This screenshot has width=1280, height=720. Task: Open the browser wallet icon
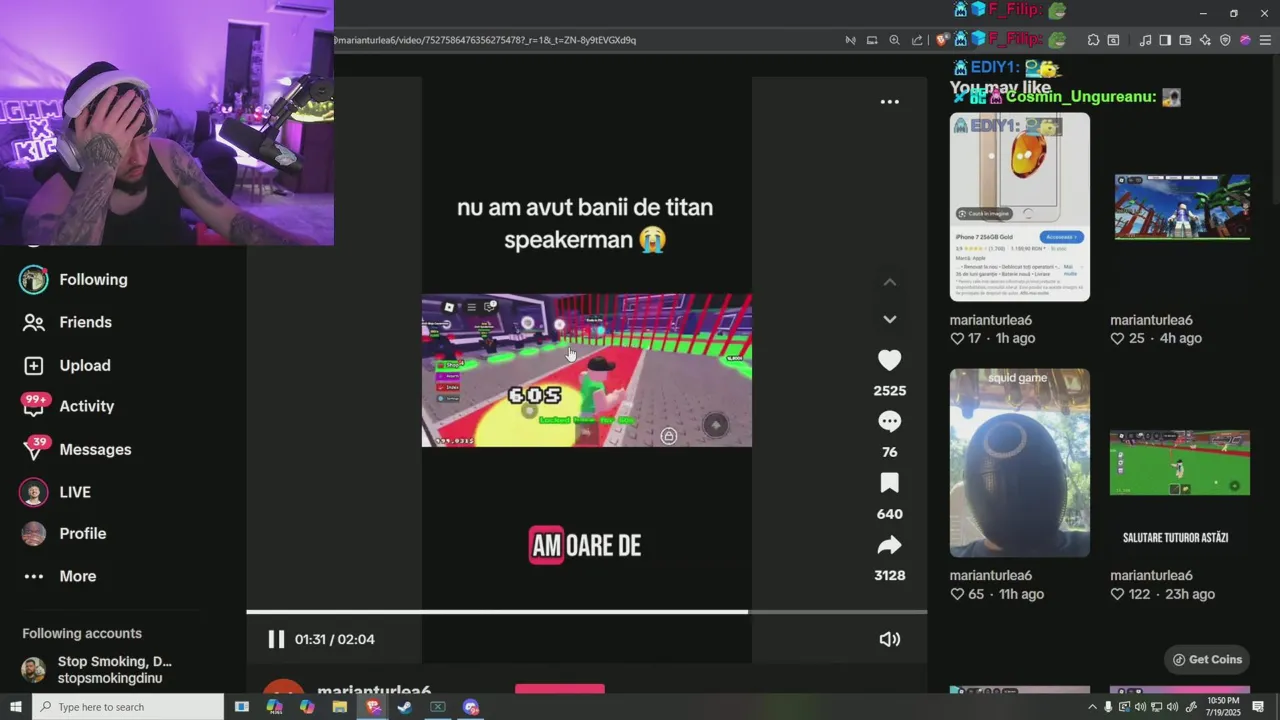(1185, 40)
